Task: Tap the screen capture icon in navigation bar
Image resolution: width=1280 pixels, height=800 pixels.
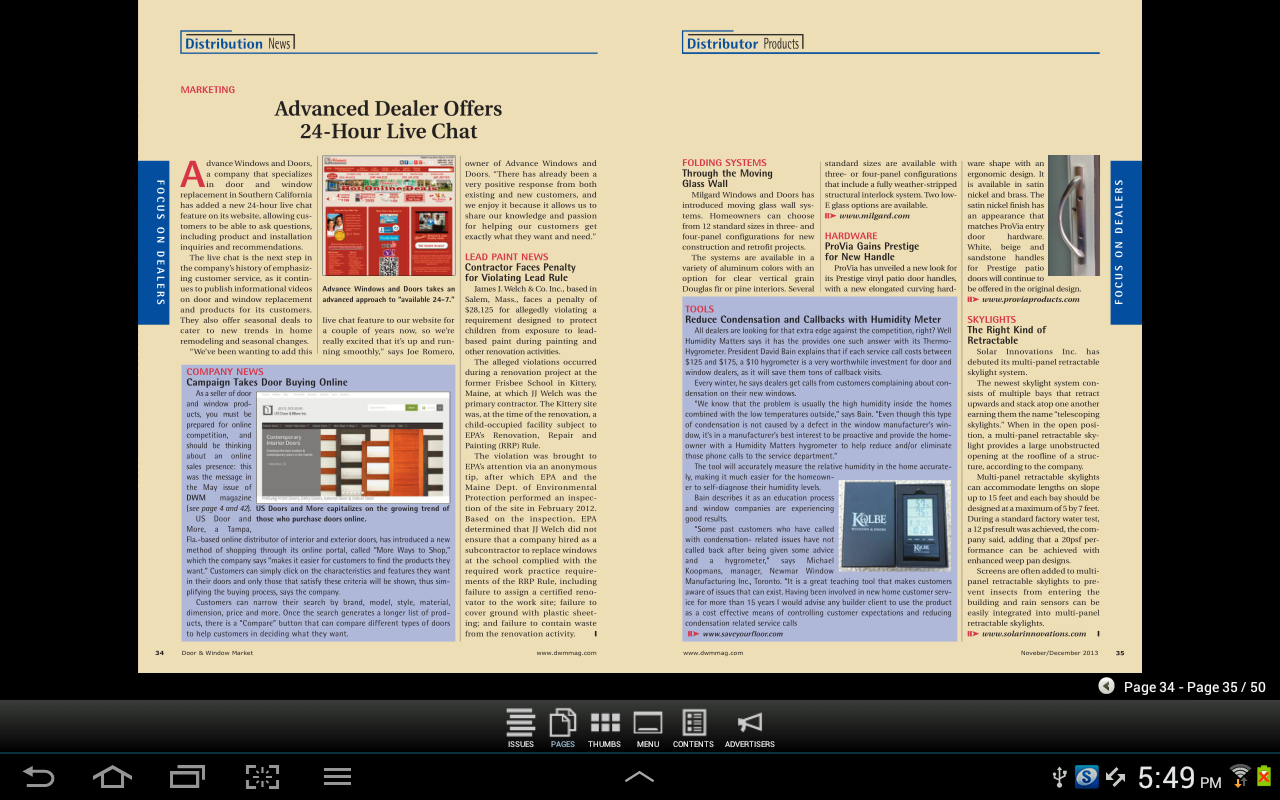Action: (x=261, y=776)
